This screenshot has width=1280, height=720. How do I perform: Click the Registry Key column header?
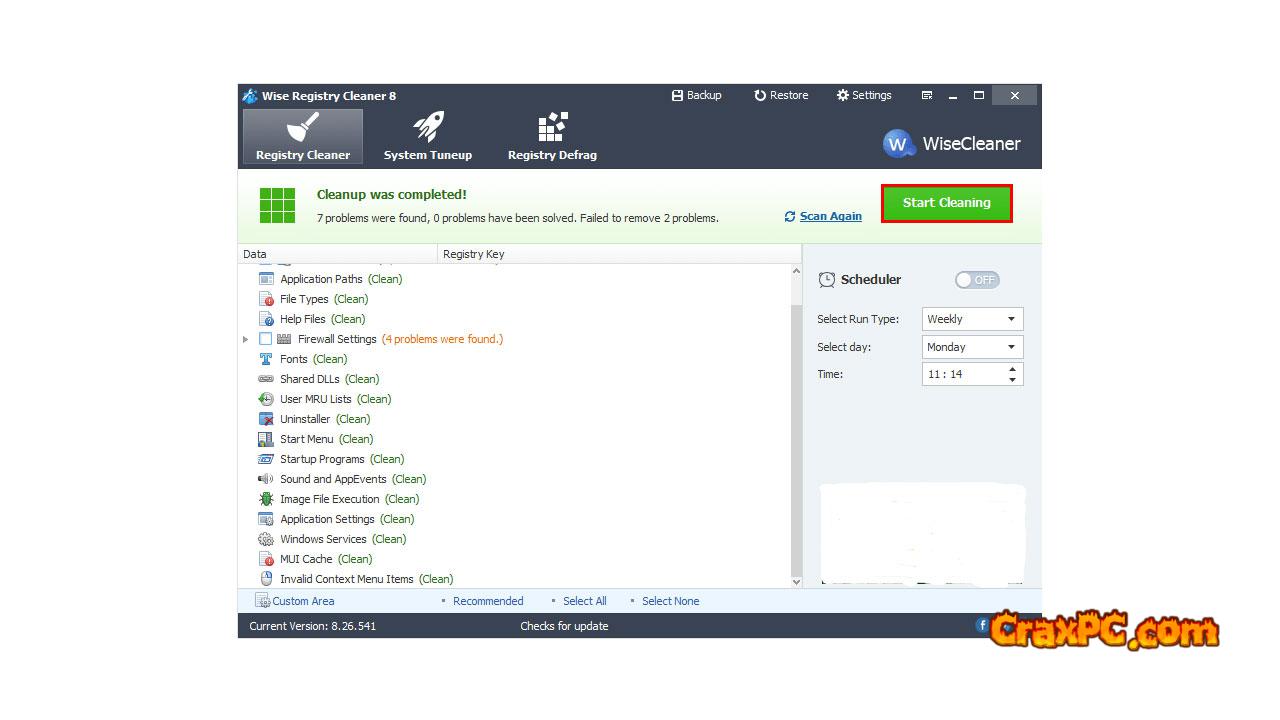point(619,254)
